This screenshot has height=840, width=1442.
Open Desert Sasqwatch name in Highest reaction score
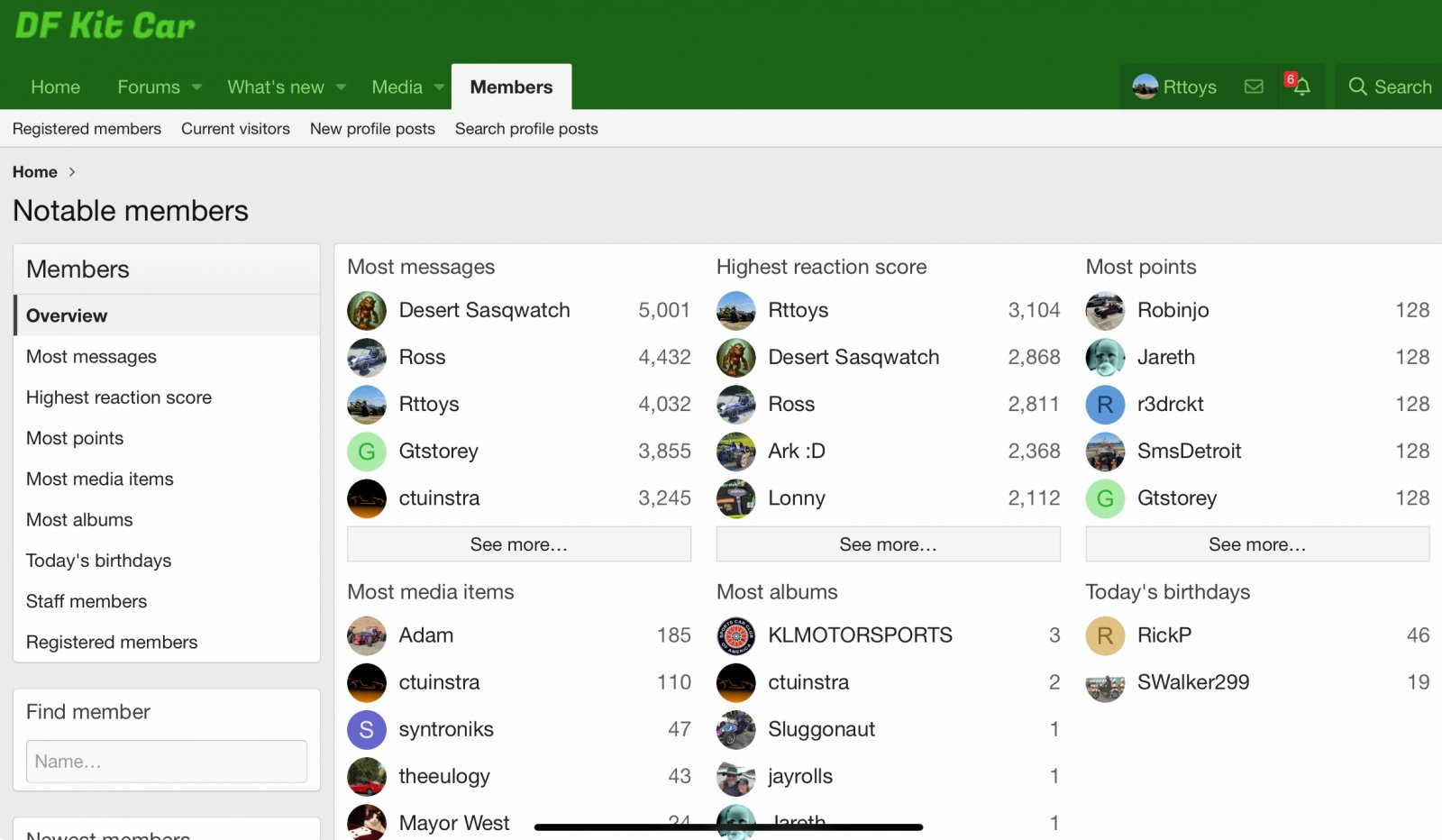coord(853,358)
